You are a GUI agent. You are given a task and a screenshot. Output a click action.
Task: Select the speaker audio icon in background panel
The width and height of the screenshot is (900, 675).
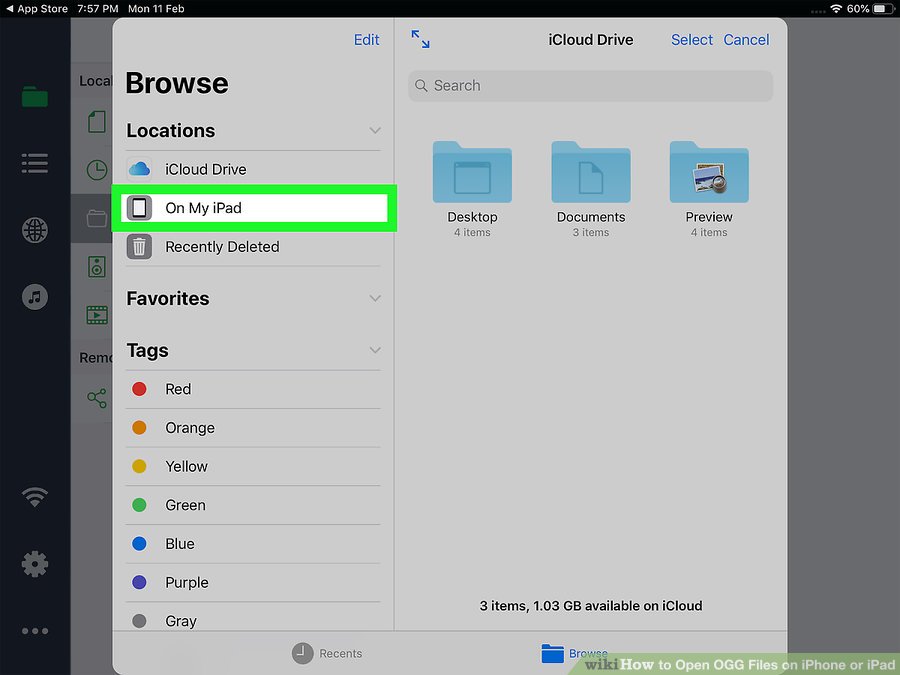pos(96,267)
